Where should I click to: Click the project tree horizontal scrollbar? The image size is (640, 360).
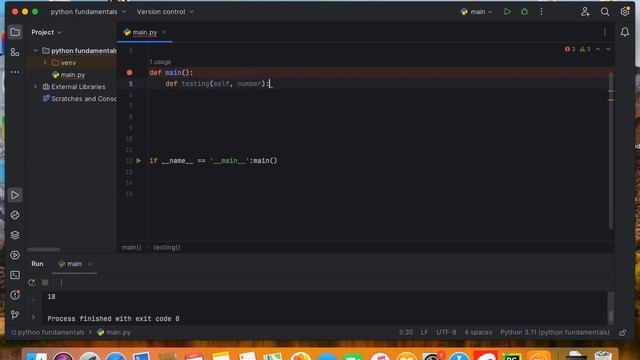(x=44, y=249)
